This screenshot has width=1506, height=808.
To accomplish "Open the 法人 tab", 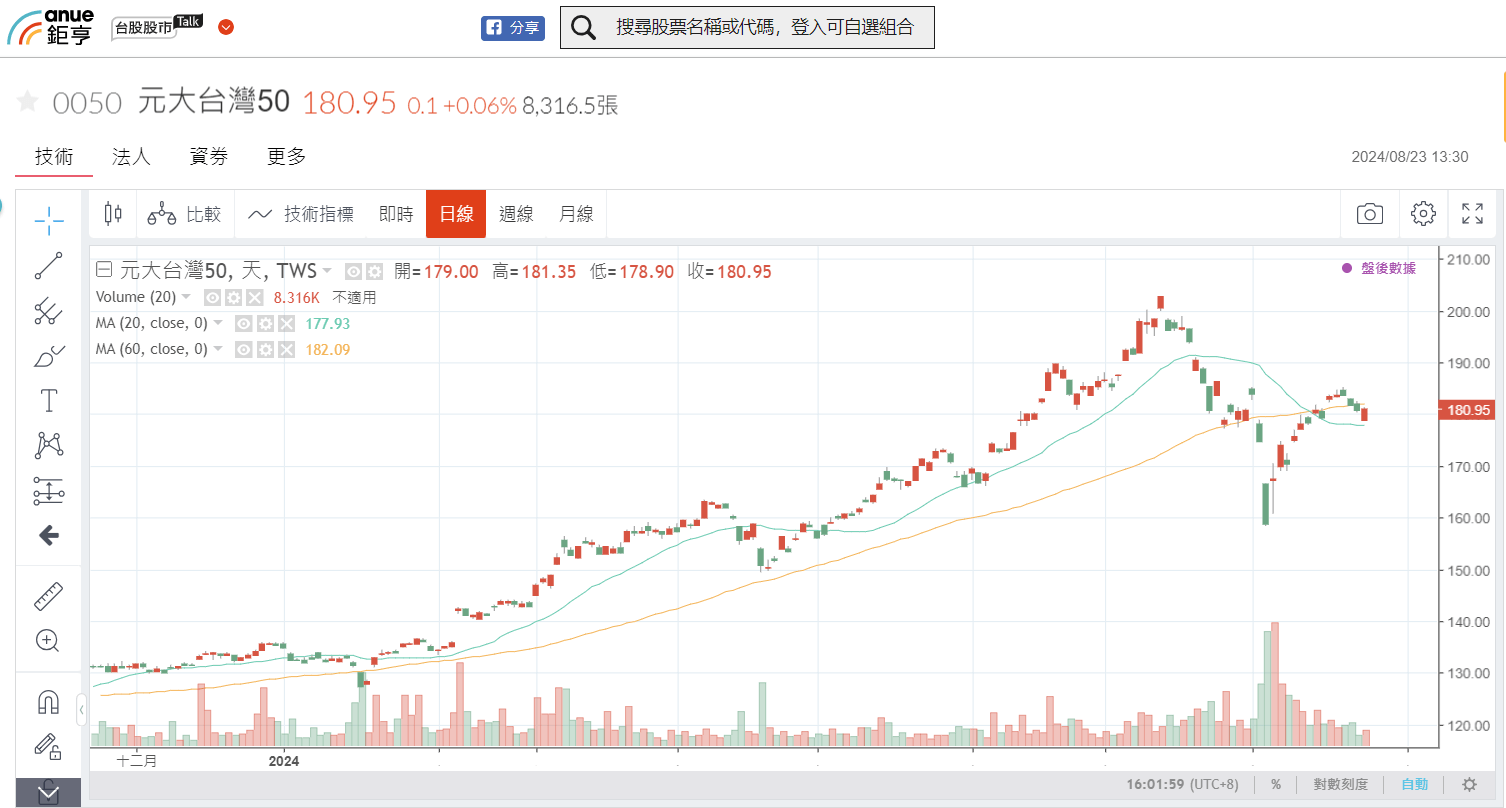I will pyautogui.click(x=131, y=156).
